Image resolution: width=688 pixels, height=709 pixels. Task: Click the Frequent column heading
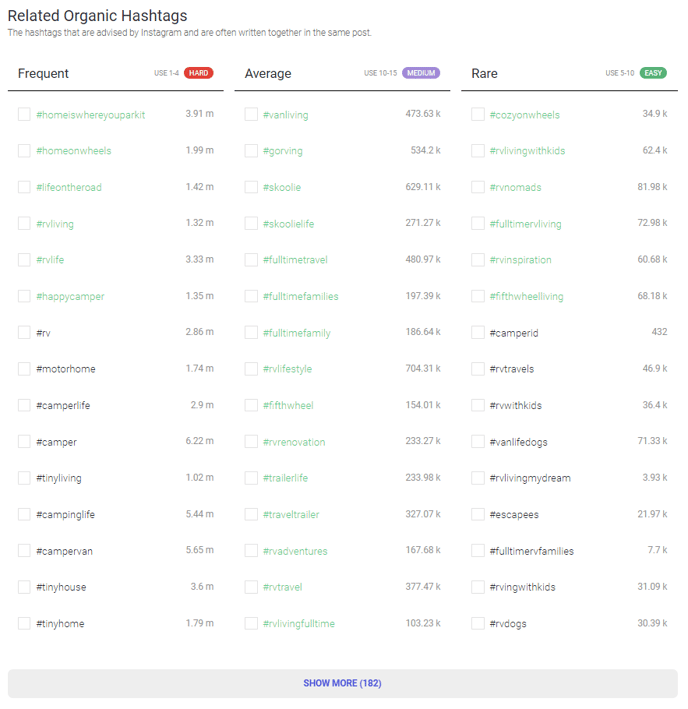[43, 74]
